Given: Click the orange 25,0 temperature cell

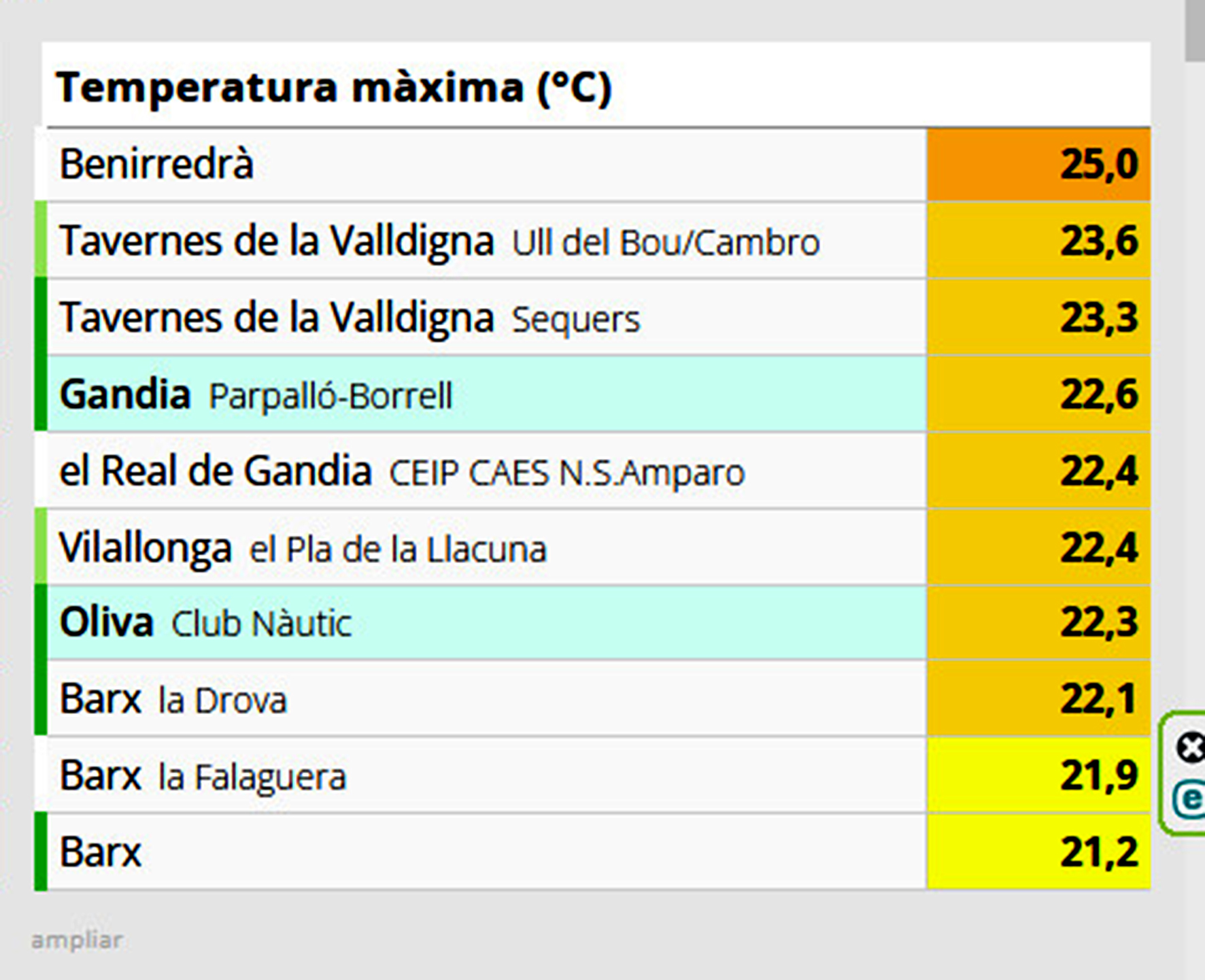Looking at the screenshot, I should pyautogui.click(x=1038, y=164).
